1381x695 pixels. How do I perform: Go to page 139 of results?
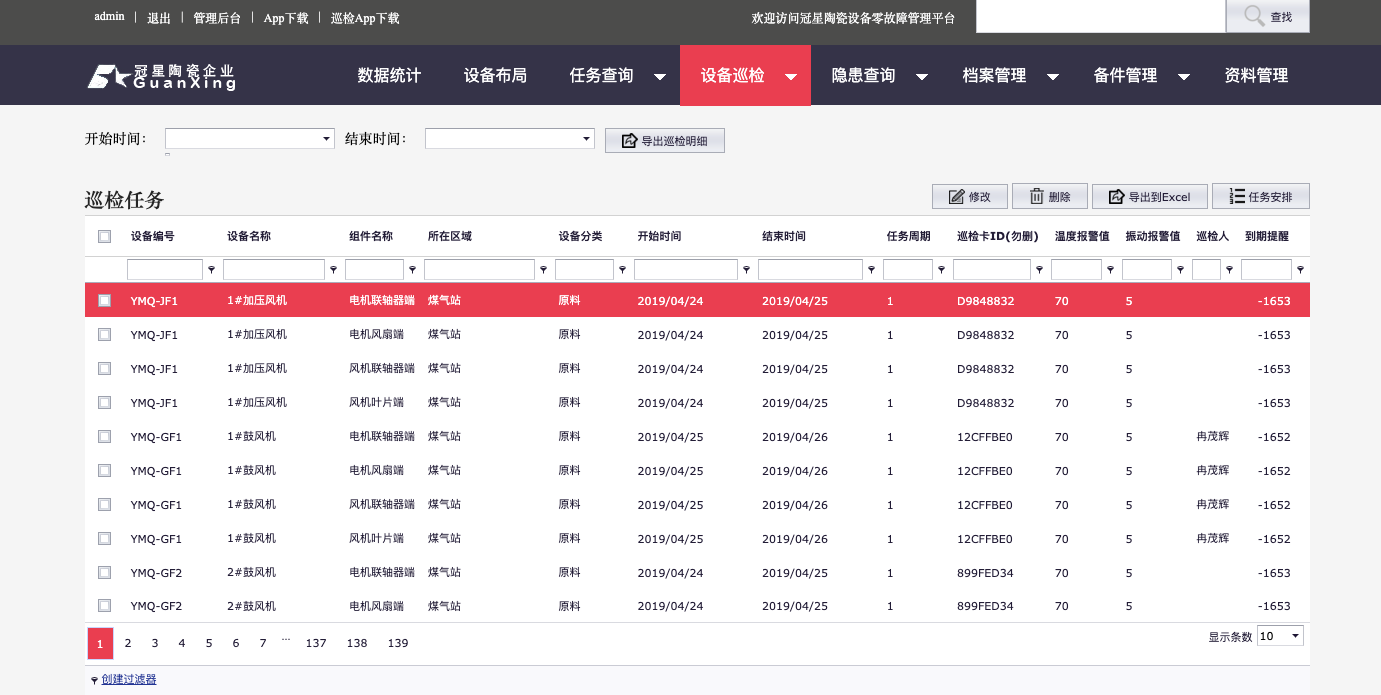[398, 643]
